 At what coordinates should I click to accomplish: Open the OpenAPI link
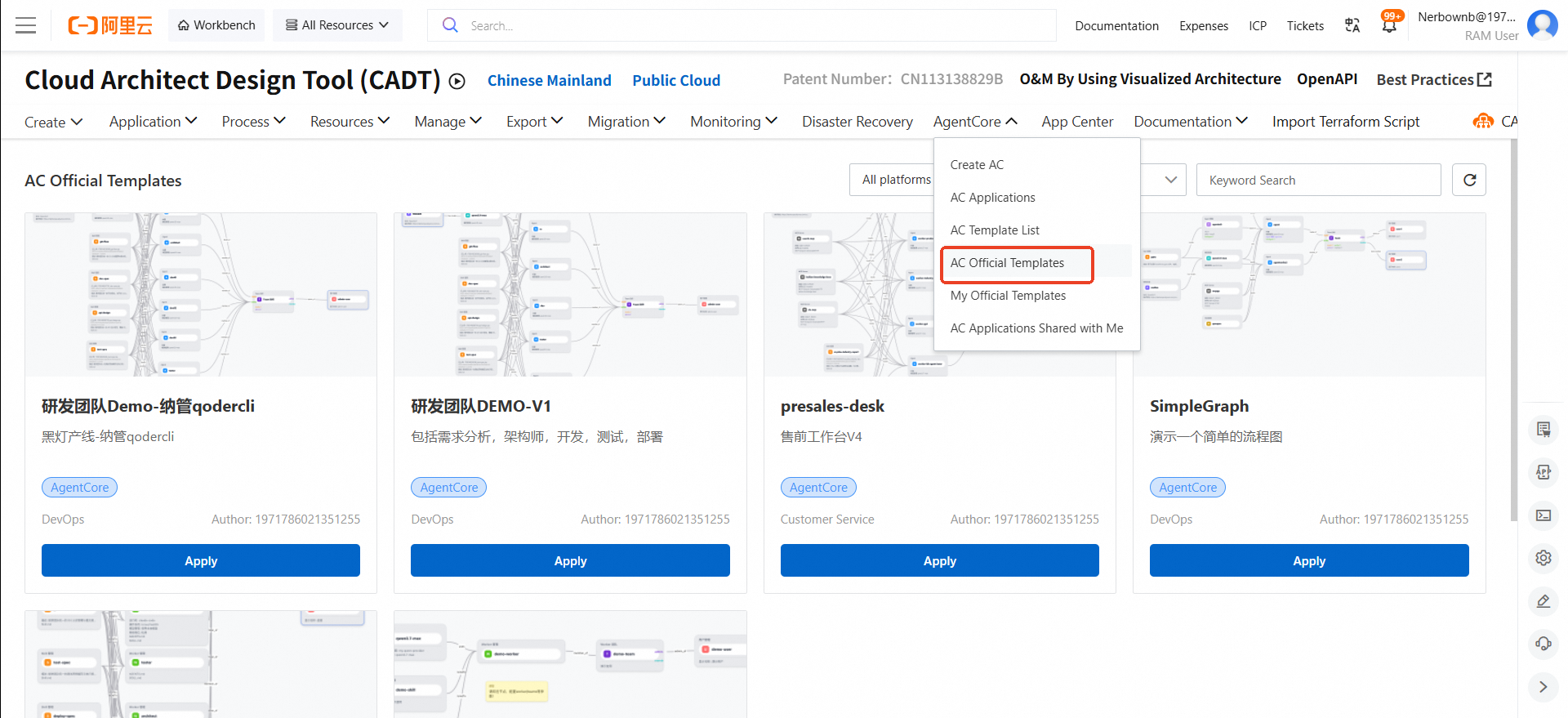[1327, 79]
